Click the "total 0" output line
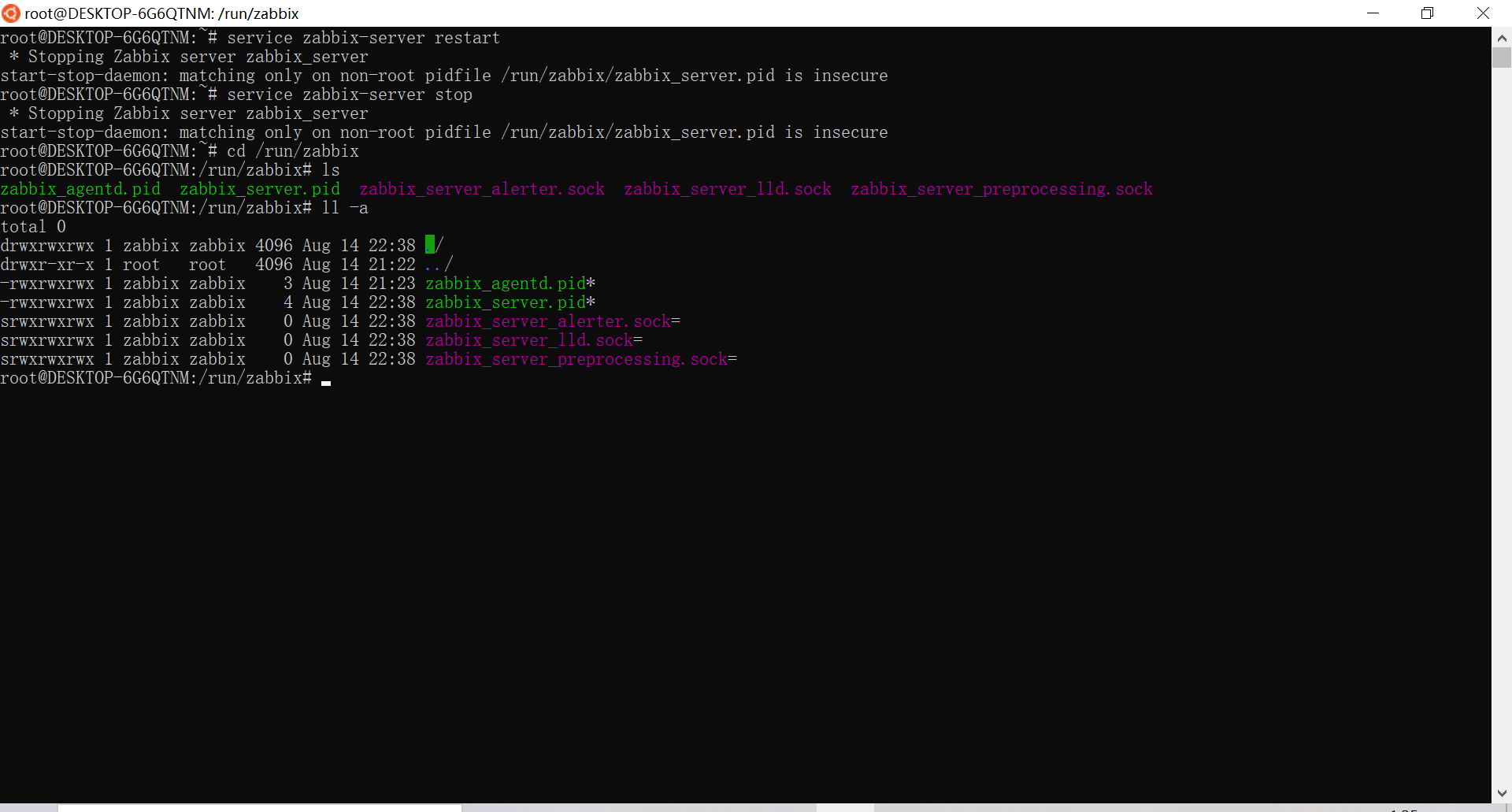The image size is (1512, 812). point(33,227)
